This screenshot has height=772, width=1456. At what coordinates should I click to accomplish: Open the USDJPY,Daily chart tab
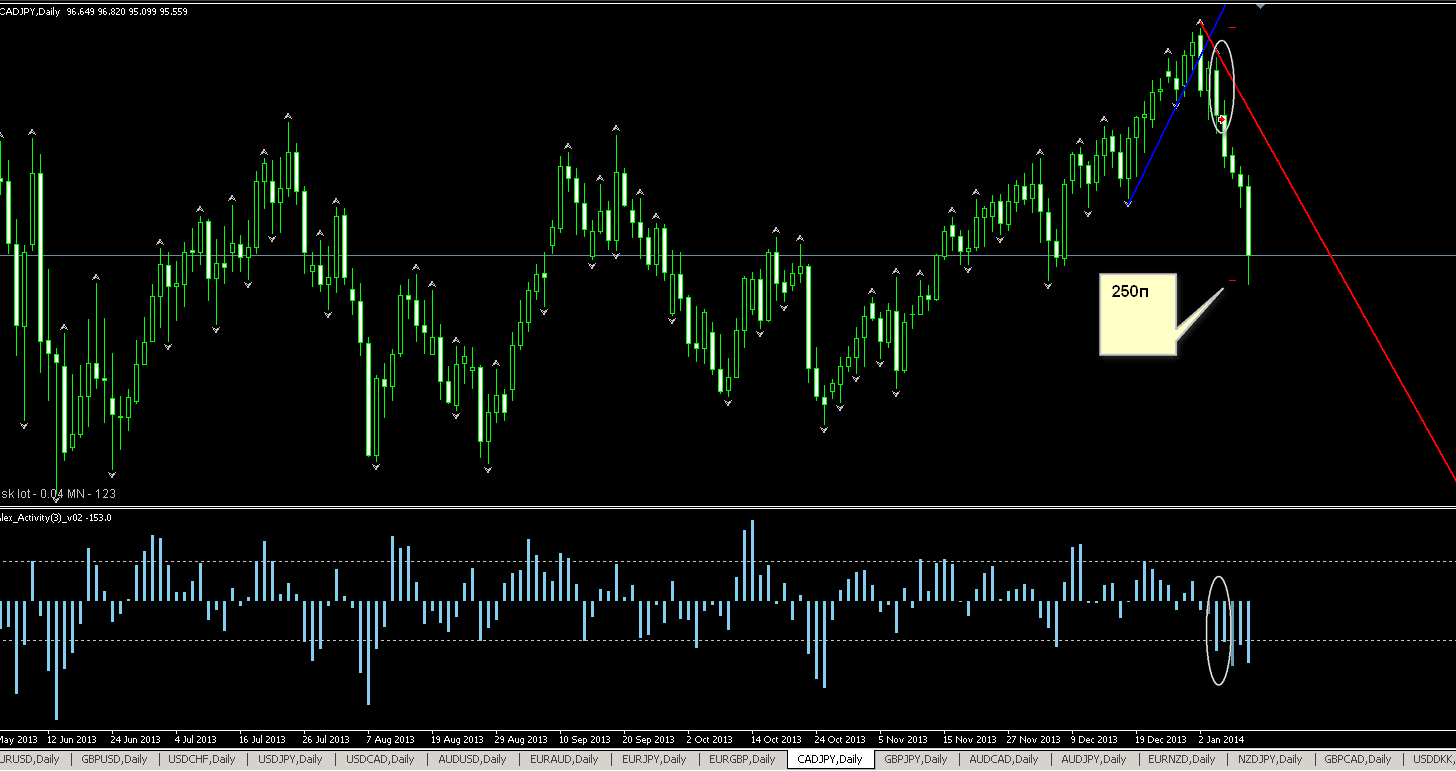tap(290, 760)
